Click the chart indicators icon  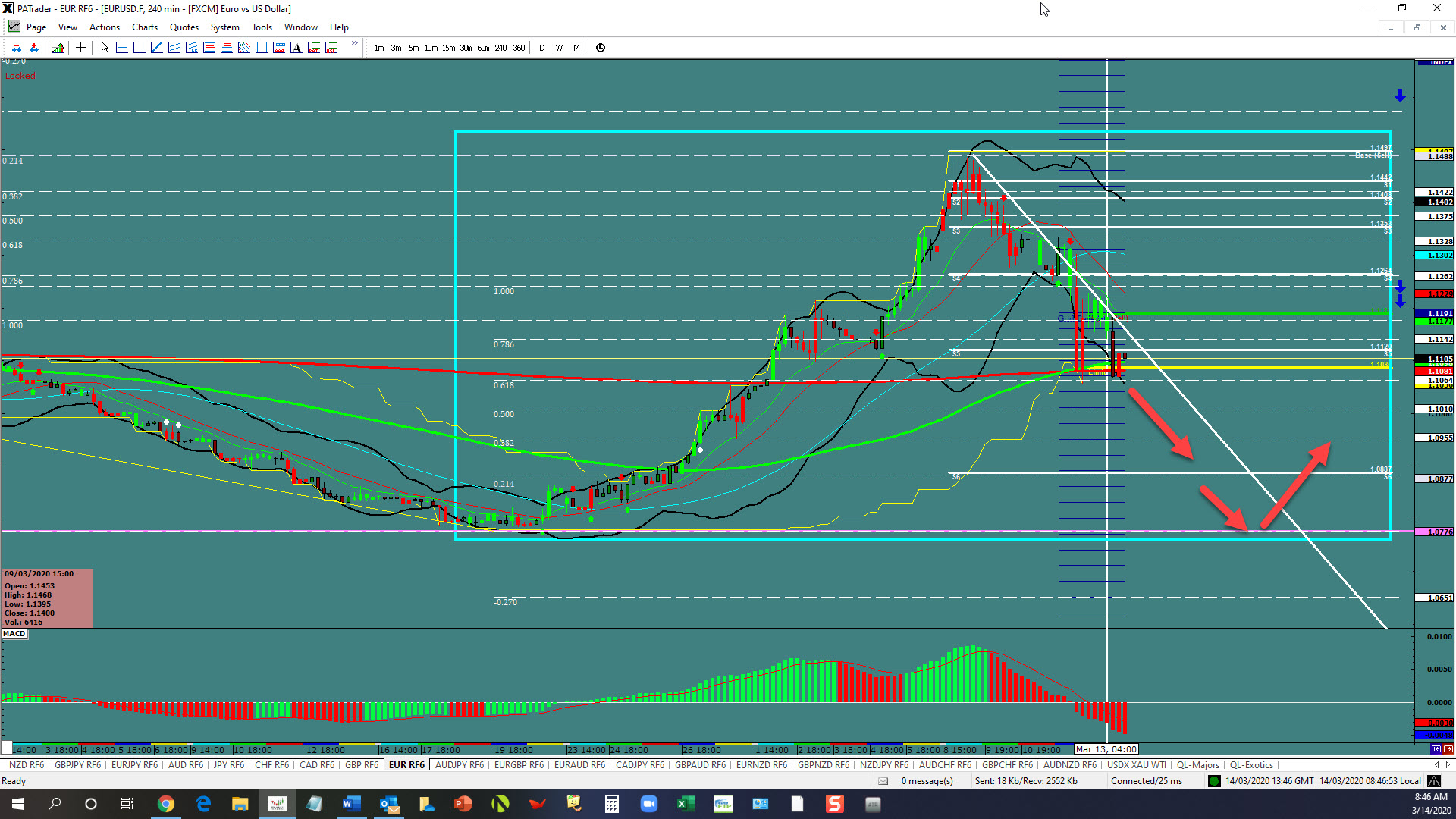pos(58,48)
